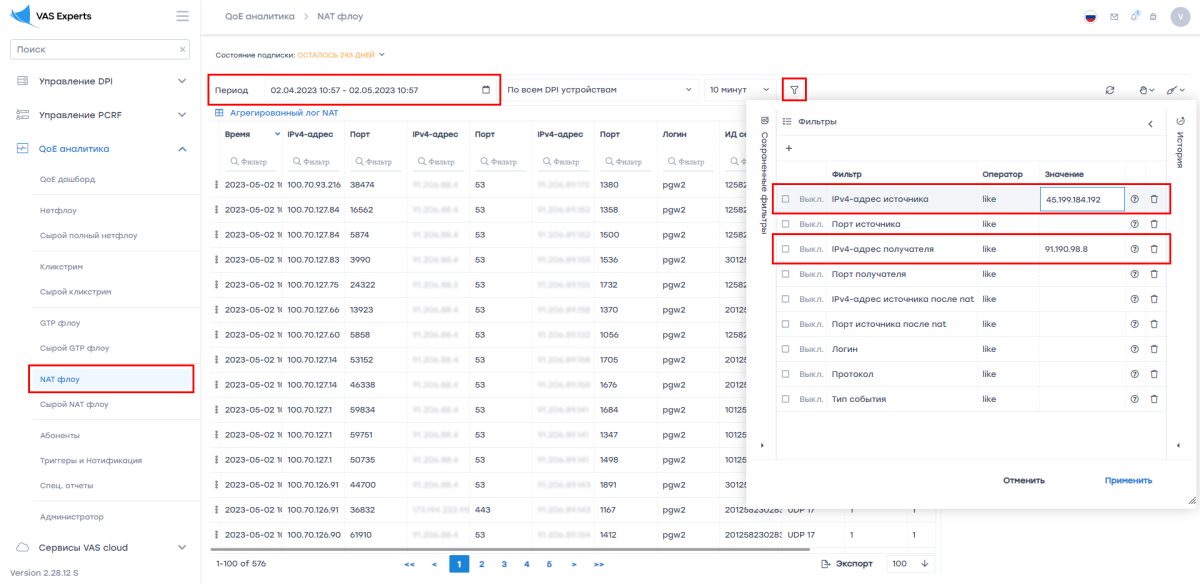
Task: Open the notifications bell icon
Action: (x=1135, y=17)
